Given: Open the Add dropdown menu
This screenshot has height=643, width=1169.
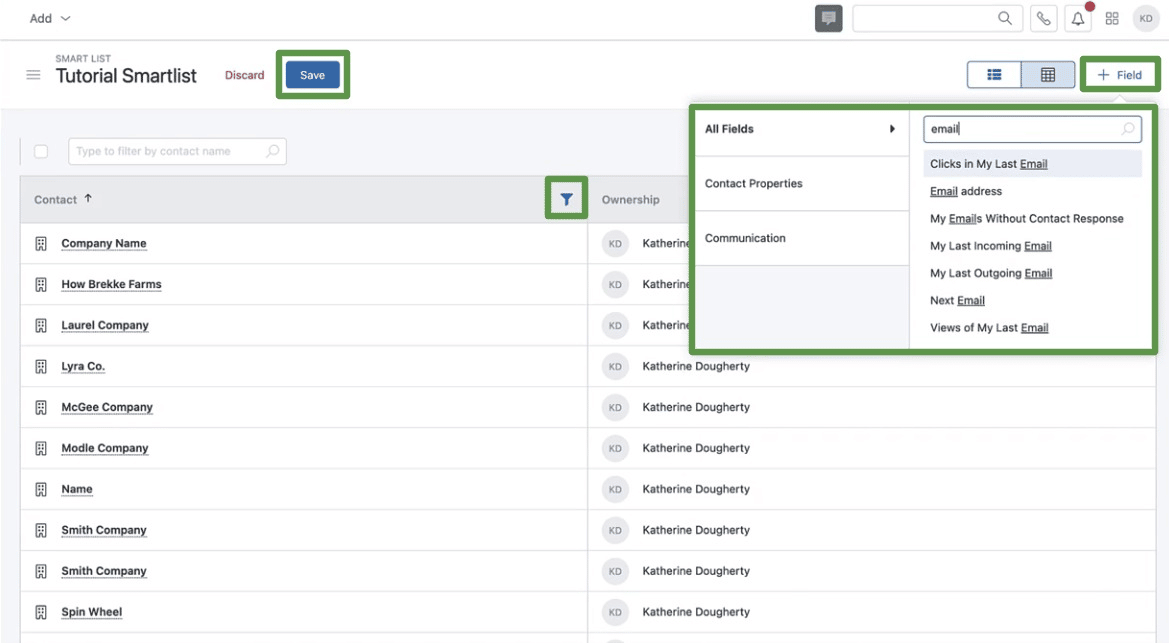Looking at the screenshot, I should point(49,19).
